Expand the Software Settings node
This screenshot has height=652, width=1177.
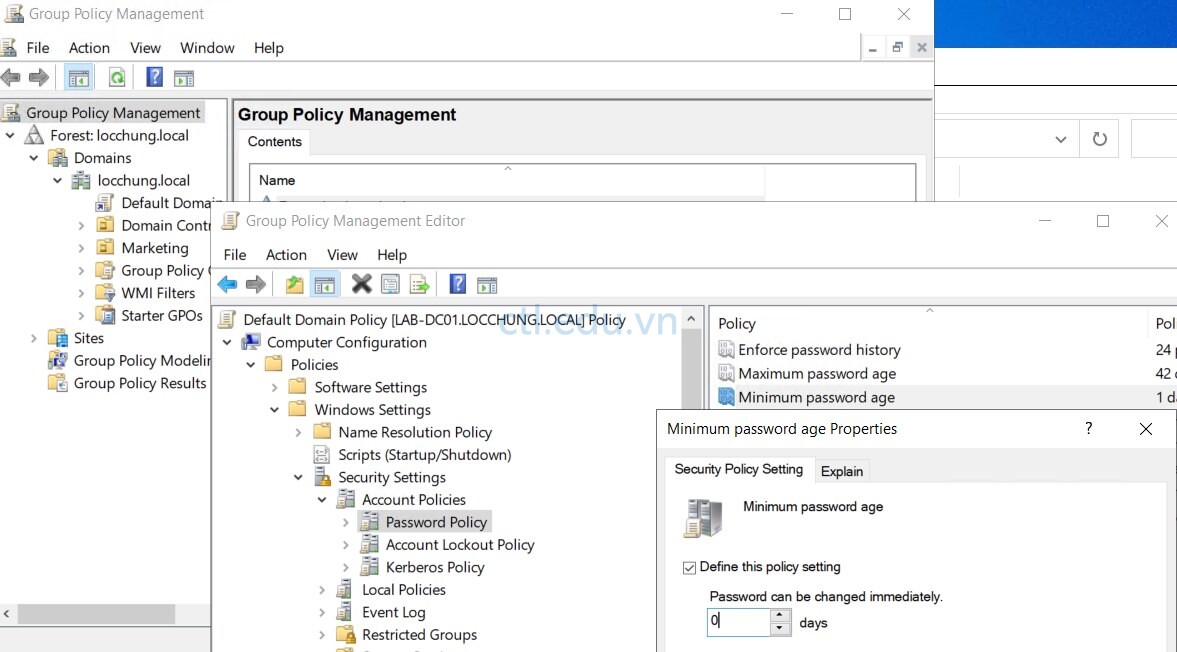point(275,387)
